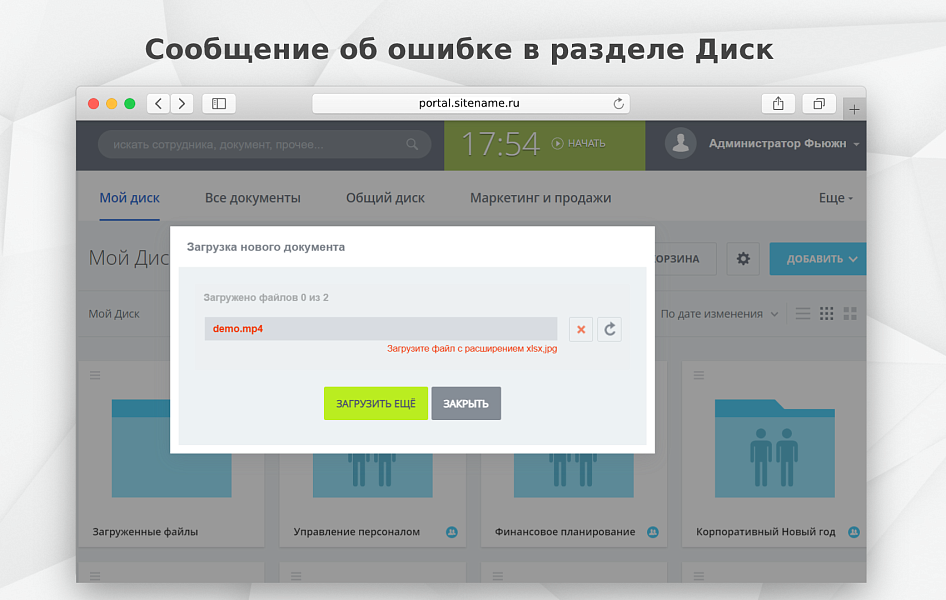
Task: Expand the ДОБАВИТЬ dropdown
Action: click(x=817, y=259)
